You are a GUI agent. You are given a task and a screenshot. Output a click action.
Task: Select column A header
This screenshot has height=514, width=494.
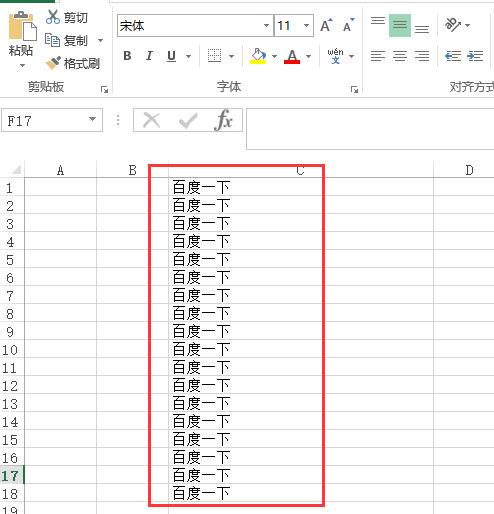pyautogui.click(x=60, y=170)
